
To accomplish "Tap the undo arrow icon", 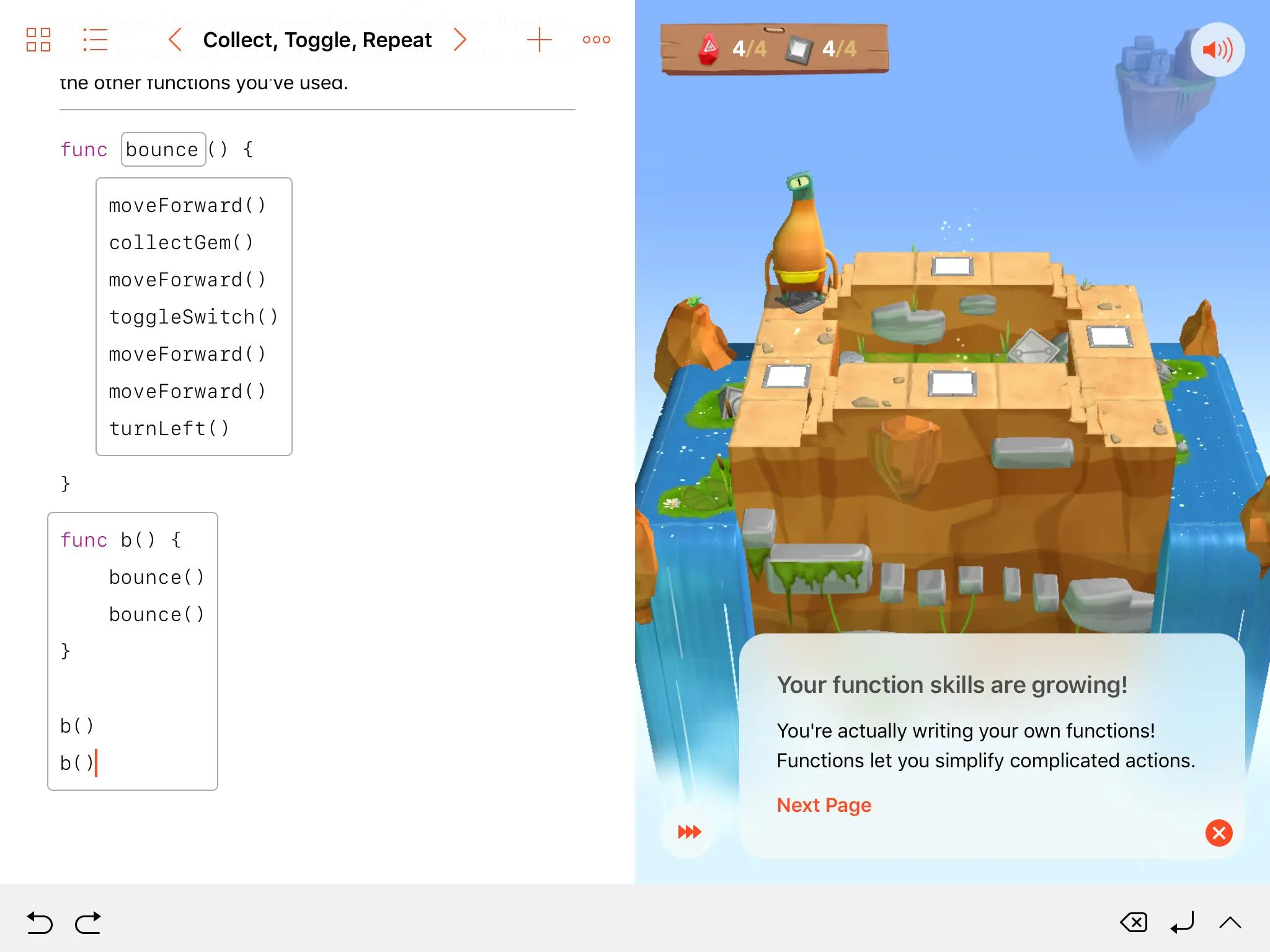I will [40, 923].
